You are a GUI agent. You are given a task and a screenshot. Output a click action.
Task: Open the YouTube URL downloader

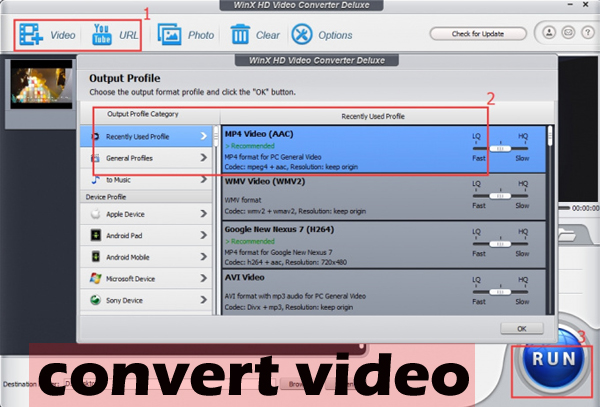[102, 34]
